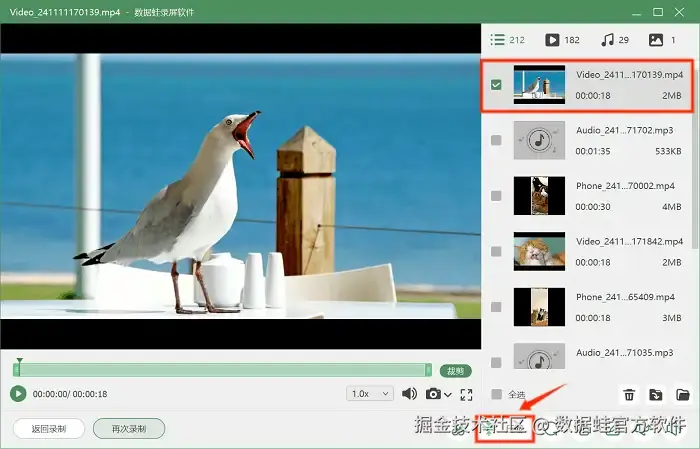Close the recorder window
The height and width of the screenshot is (449, 700).
point(679,12)
